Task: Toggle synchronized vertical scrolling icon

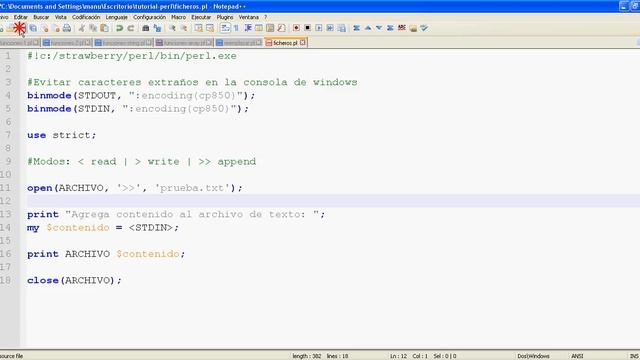Action: point(198,28)
